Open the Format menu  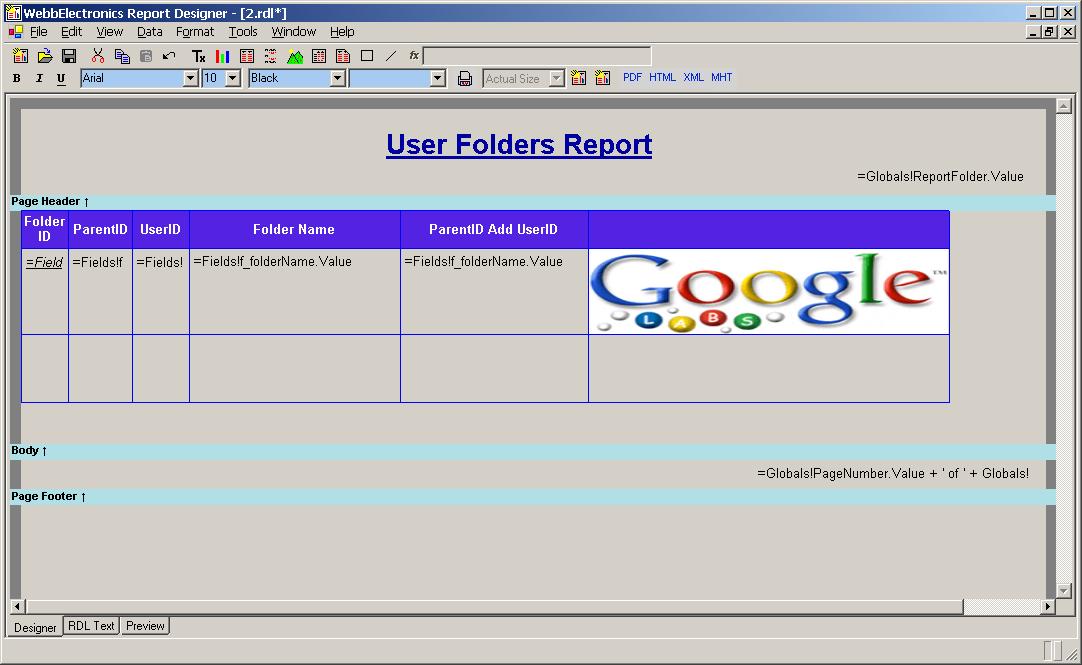pyautogui.click(x=195, y=32)
